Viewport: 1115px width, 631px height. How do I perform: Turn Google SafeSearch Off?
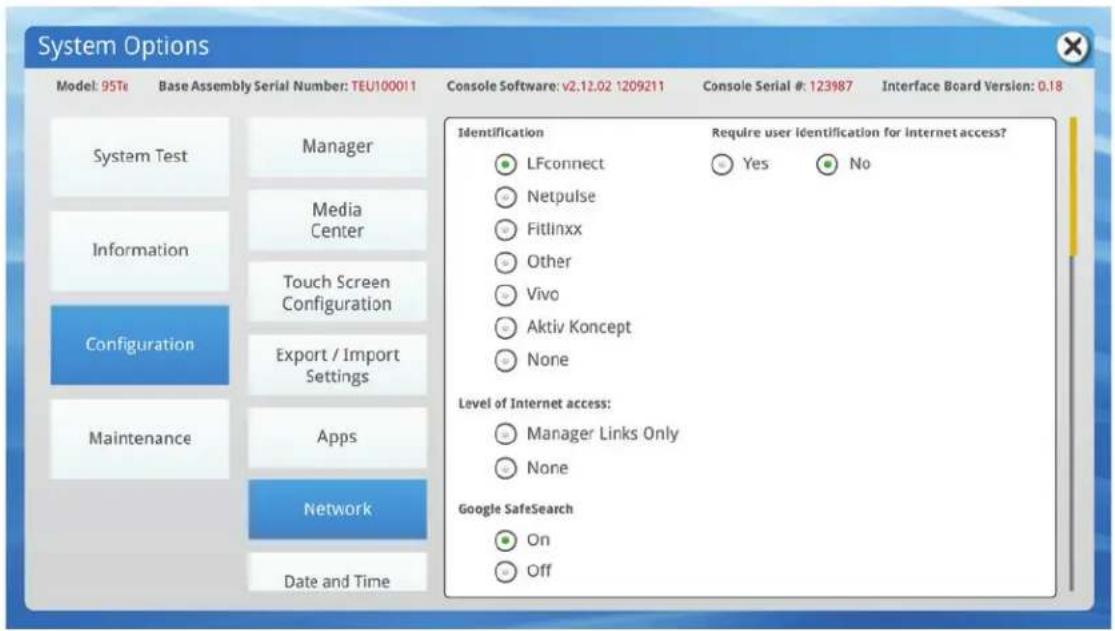(x=506, y=571)
